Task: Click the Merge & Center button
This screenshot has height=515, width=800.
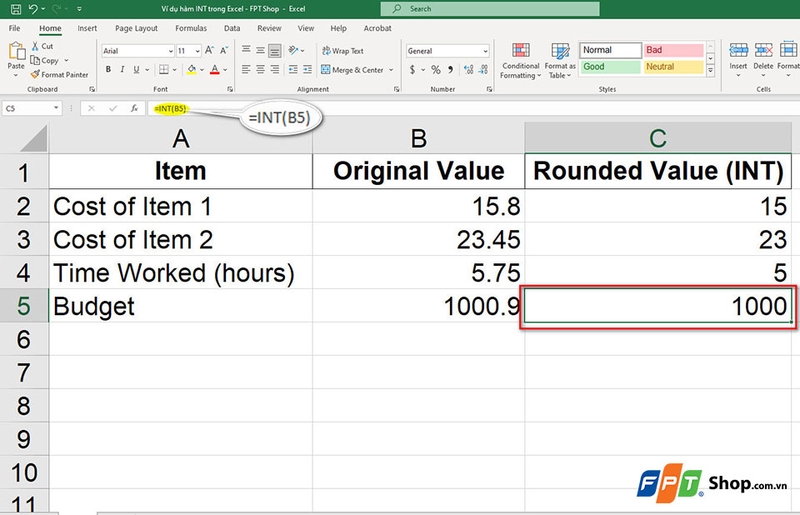Action: [x=352, y=70]
